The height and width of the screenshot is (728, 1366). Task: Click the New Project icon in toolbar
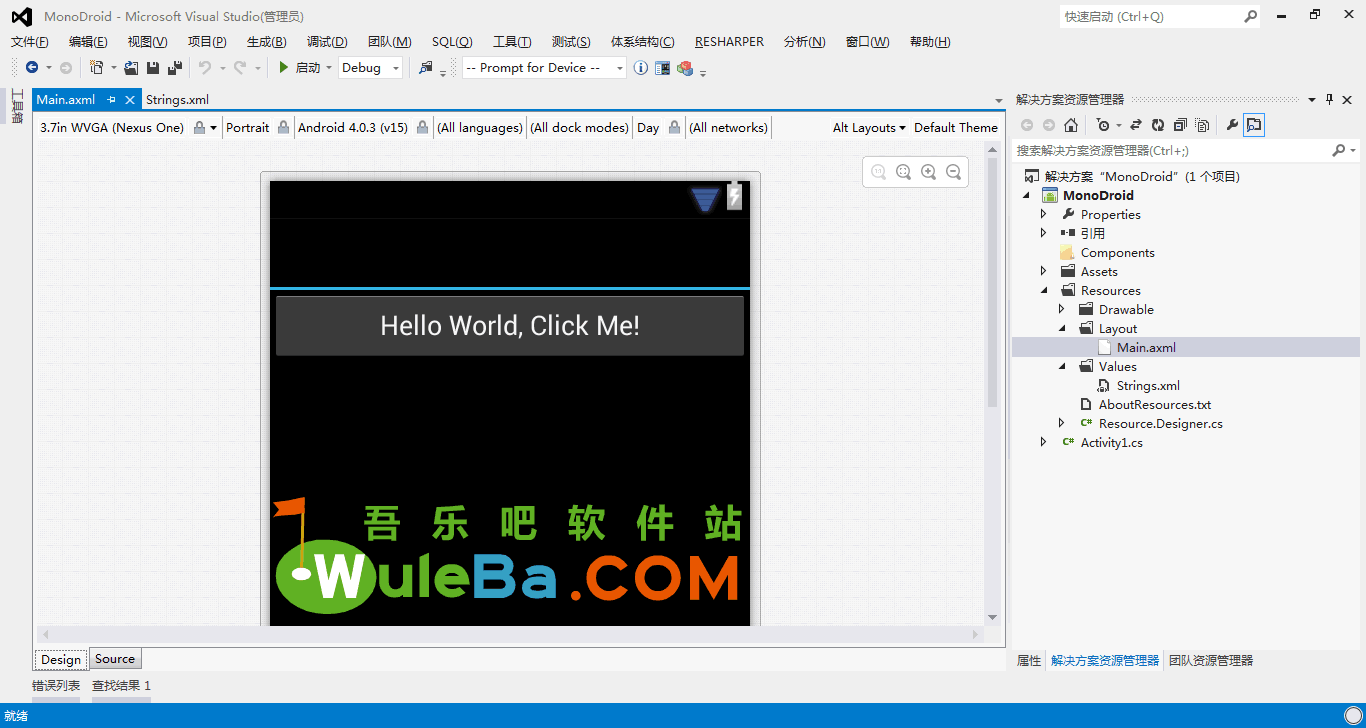(x=96, y=67)
